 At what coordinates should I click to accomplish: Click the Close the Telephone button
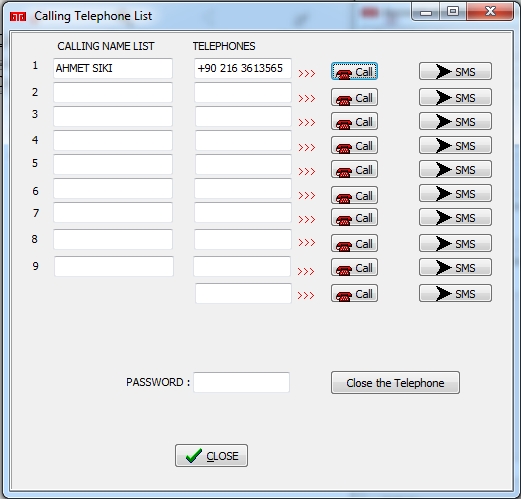point(395,383)
